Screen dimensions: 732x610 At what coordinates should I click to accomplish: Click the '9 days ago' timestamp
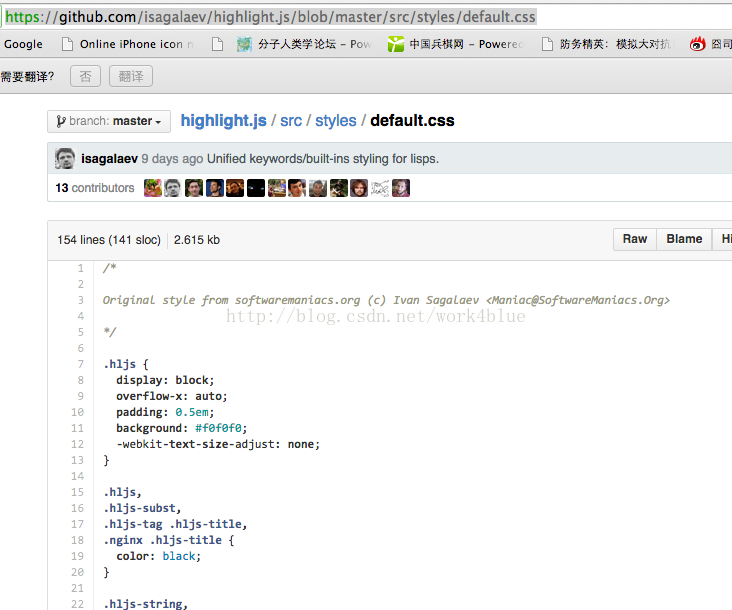tap(172, 159)
